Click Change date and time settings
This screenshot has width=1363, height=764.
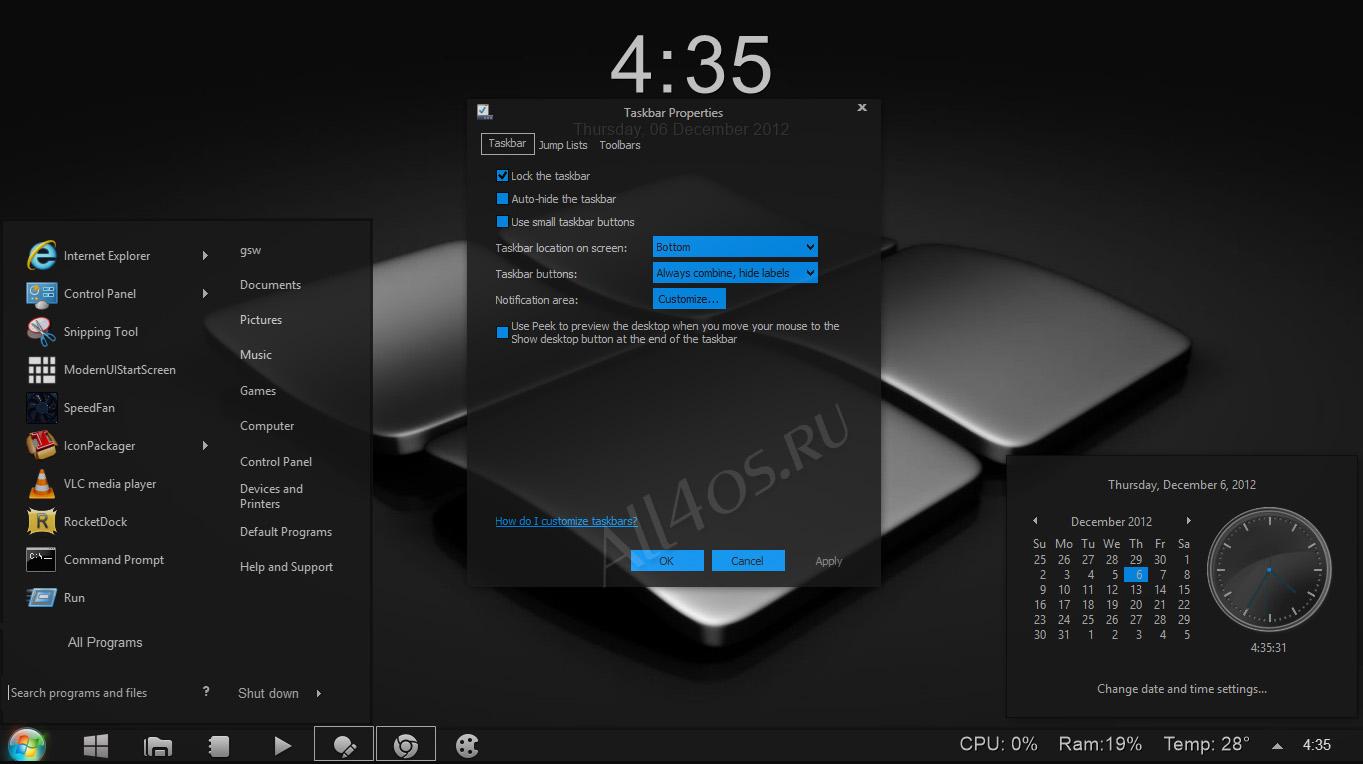click(1182, 689)
